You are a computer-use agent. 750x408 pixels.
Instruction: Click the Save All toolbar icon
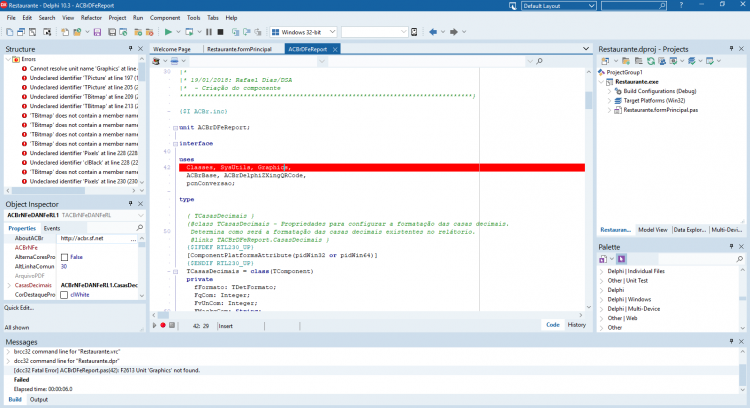pyautogui.click(x=111, y=32)
